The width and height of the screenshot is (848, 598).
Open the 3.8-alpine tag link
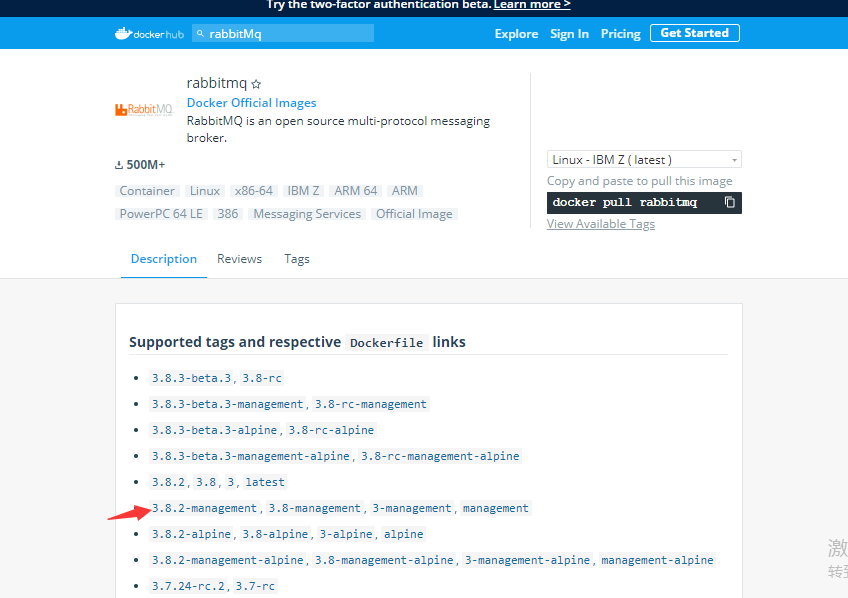(275, 534)
